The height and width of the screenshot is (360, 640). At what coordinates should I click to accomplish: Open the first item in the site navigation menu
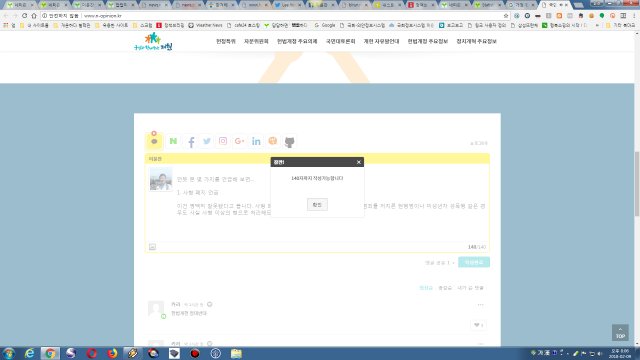pos(226,41)
